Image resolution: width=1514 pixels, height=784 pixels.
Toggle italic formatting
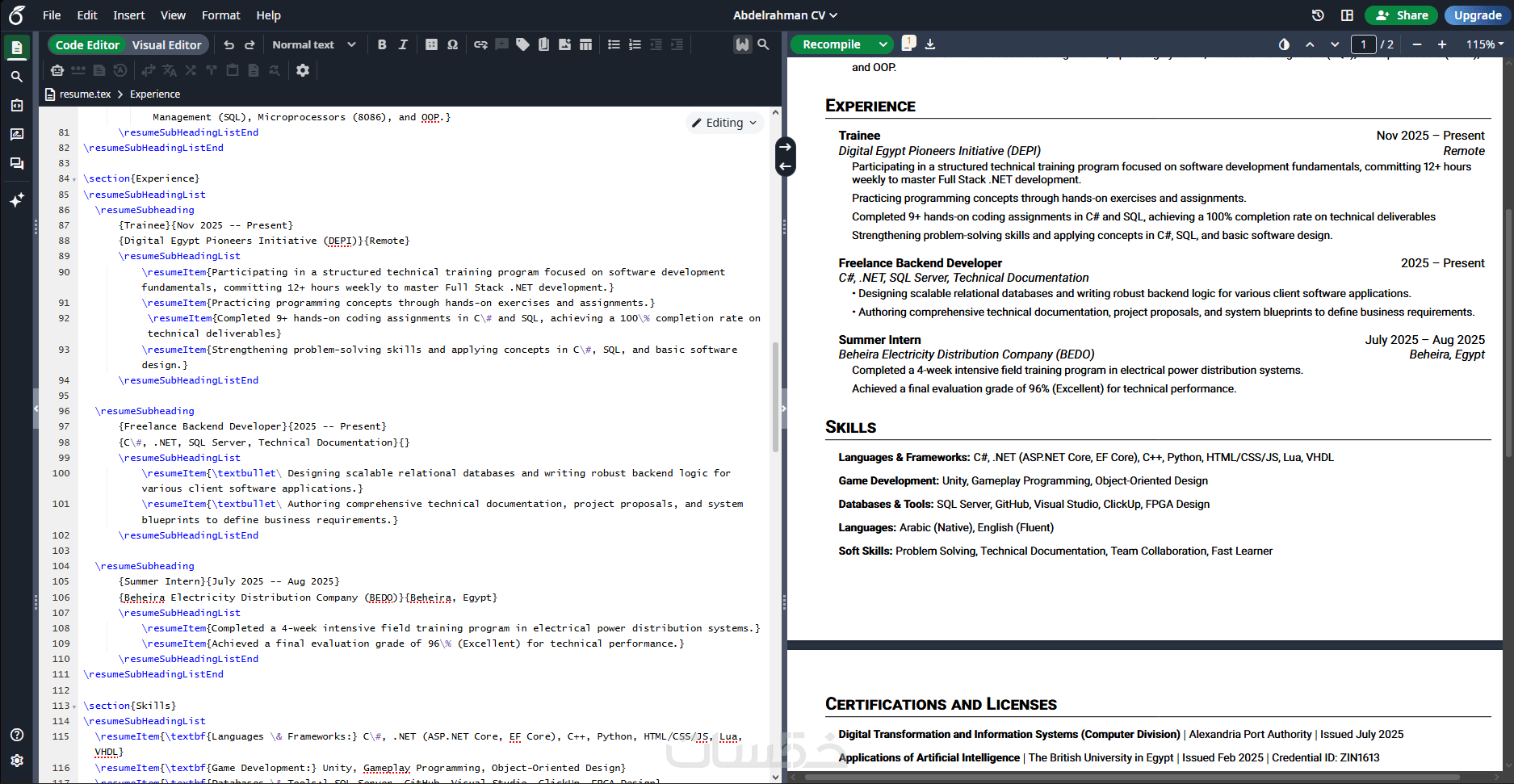(x=403, y=45)
